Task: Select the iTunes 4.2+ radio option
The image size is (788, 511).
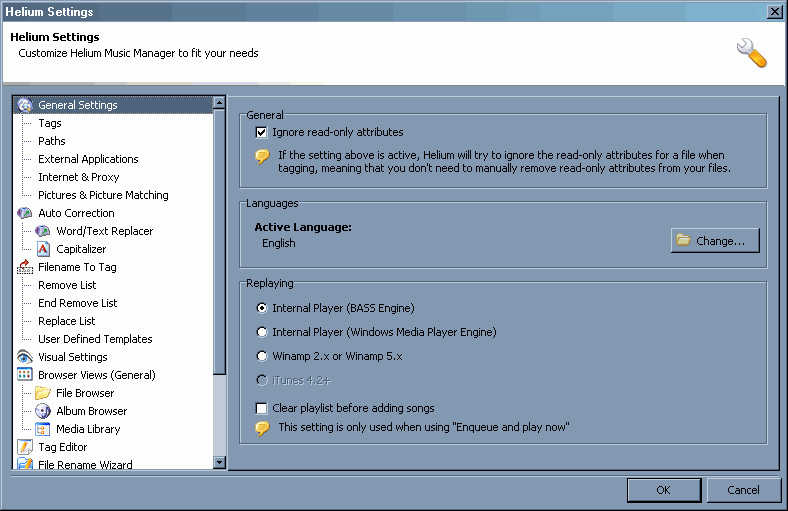Action: click(261, 380)
